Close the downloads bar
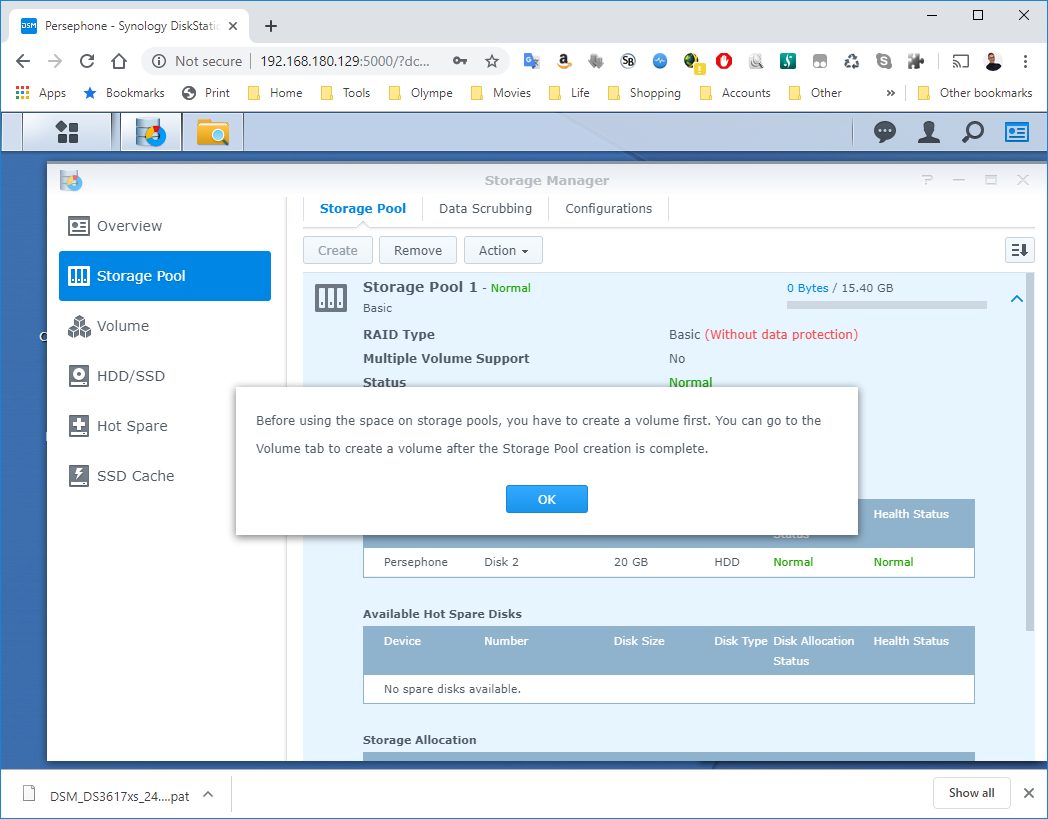The image size is (1048, 819). (1029, 793)
